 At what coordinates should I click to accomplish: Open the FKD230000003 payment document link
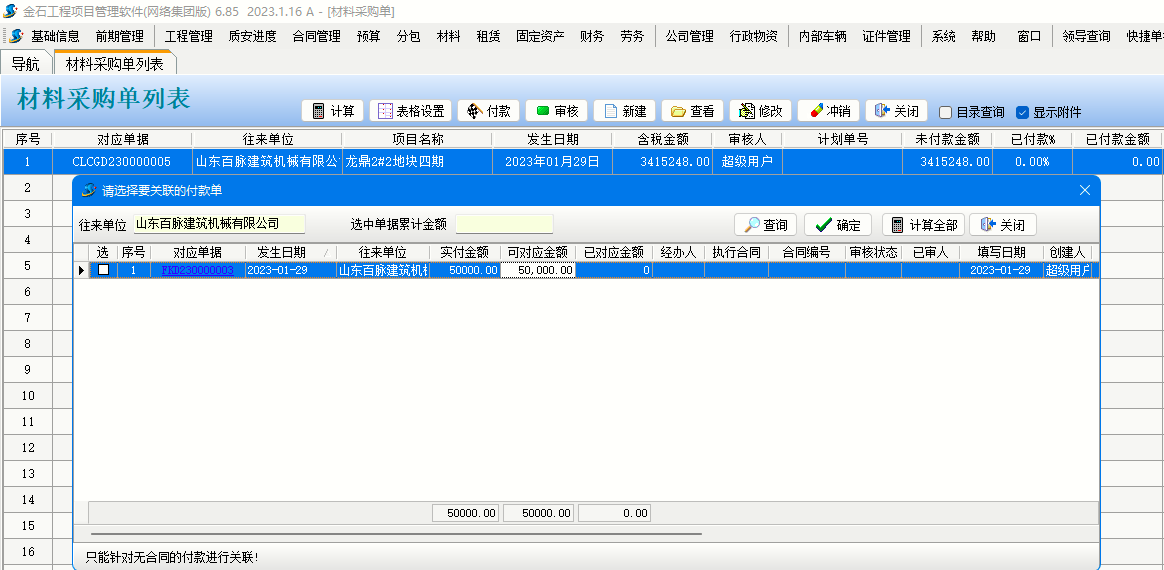click(197, 270)
